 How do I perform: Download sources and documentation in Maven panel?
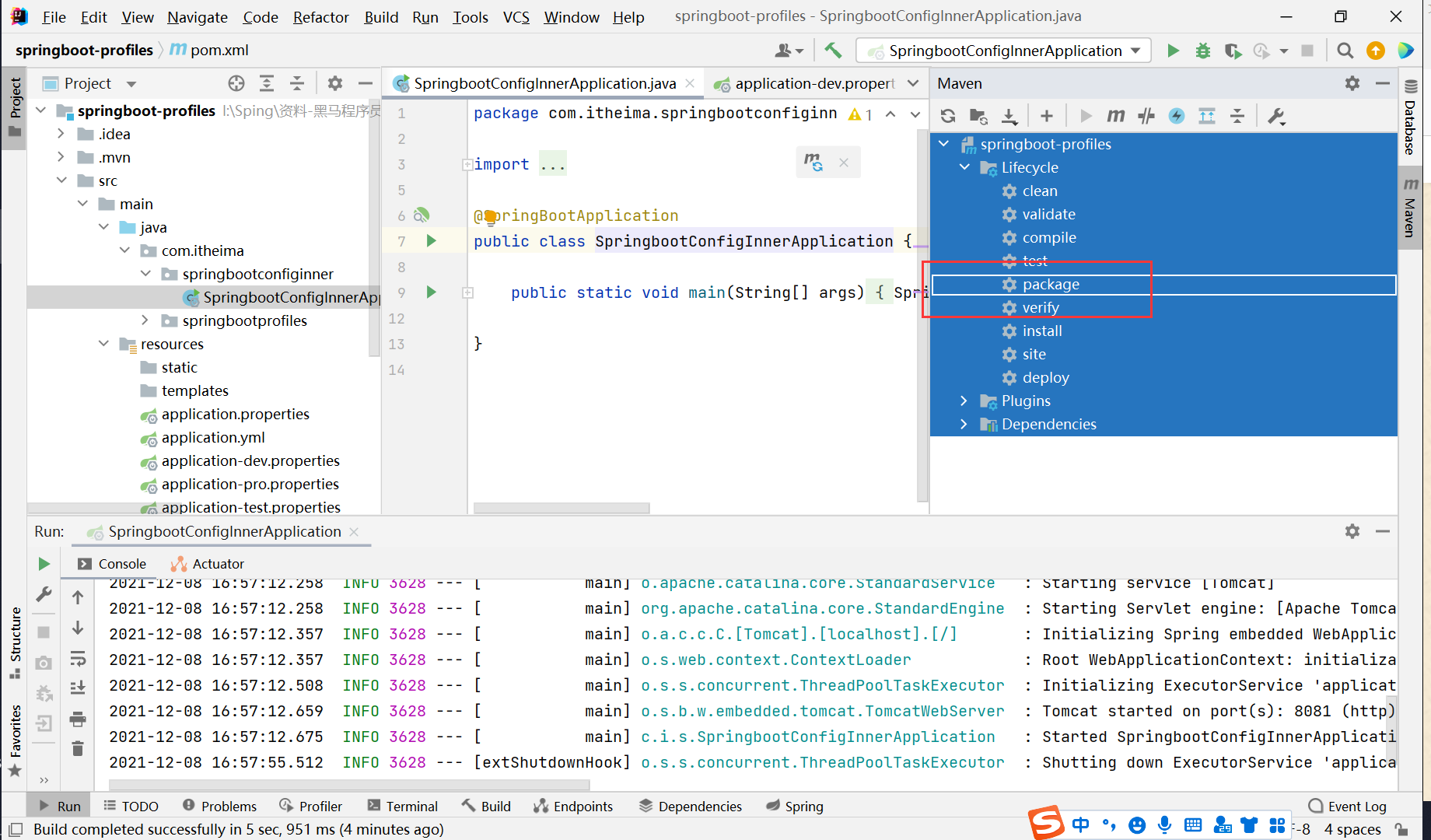coord(1009,116)
